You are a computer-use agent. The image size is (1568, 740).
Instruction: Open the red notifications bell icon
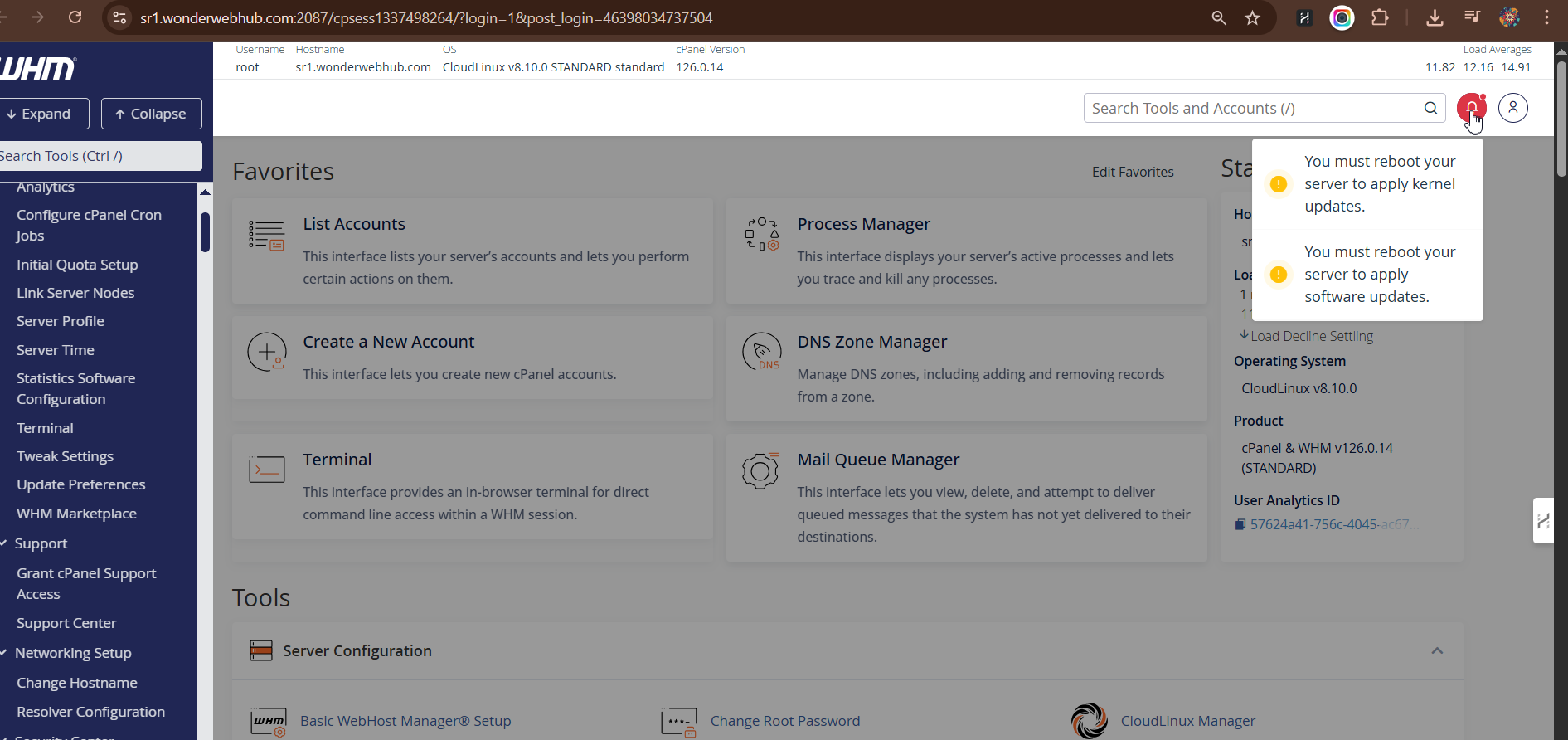[1471, 108]
